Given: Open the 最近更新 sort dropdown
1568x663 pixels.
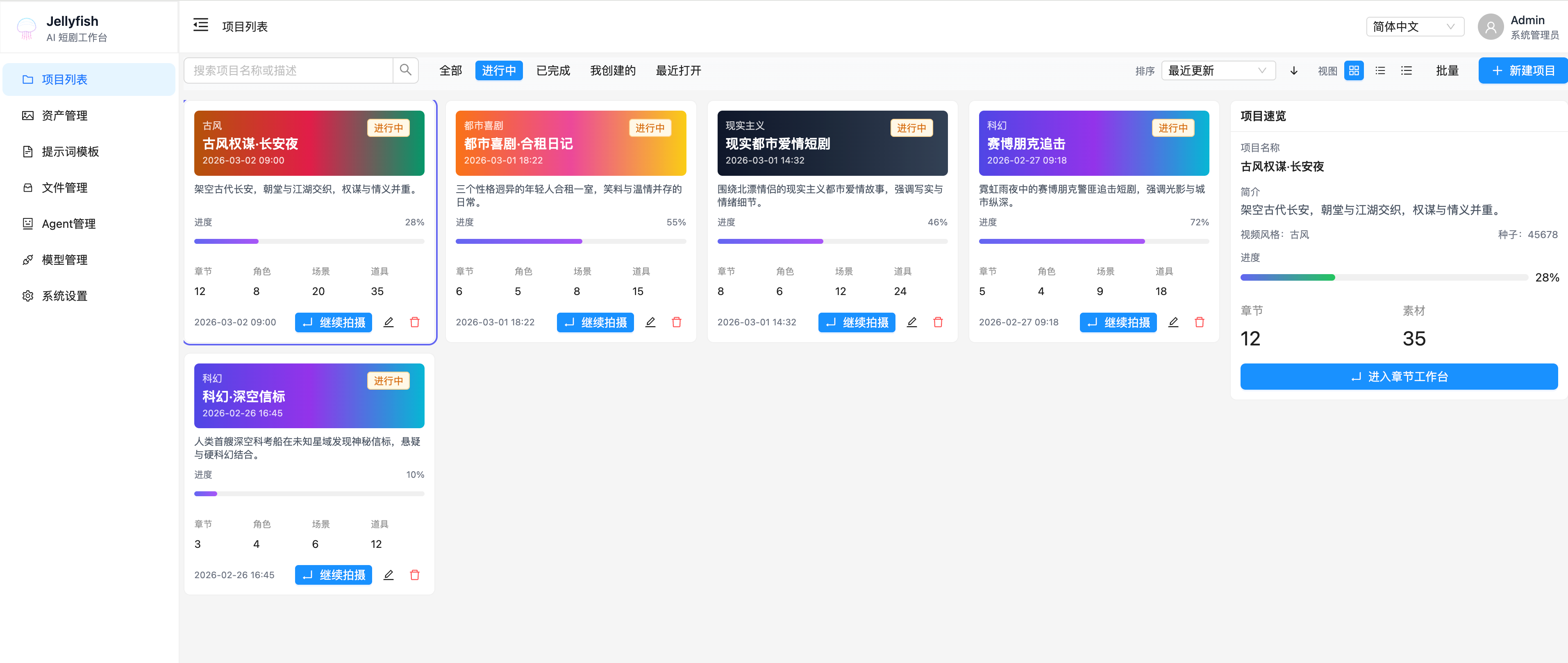Looking at the screenshot, I should tap(1217, 70).
